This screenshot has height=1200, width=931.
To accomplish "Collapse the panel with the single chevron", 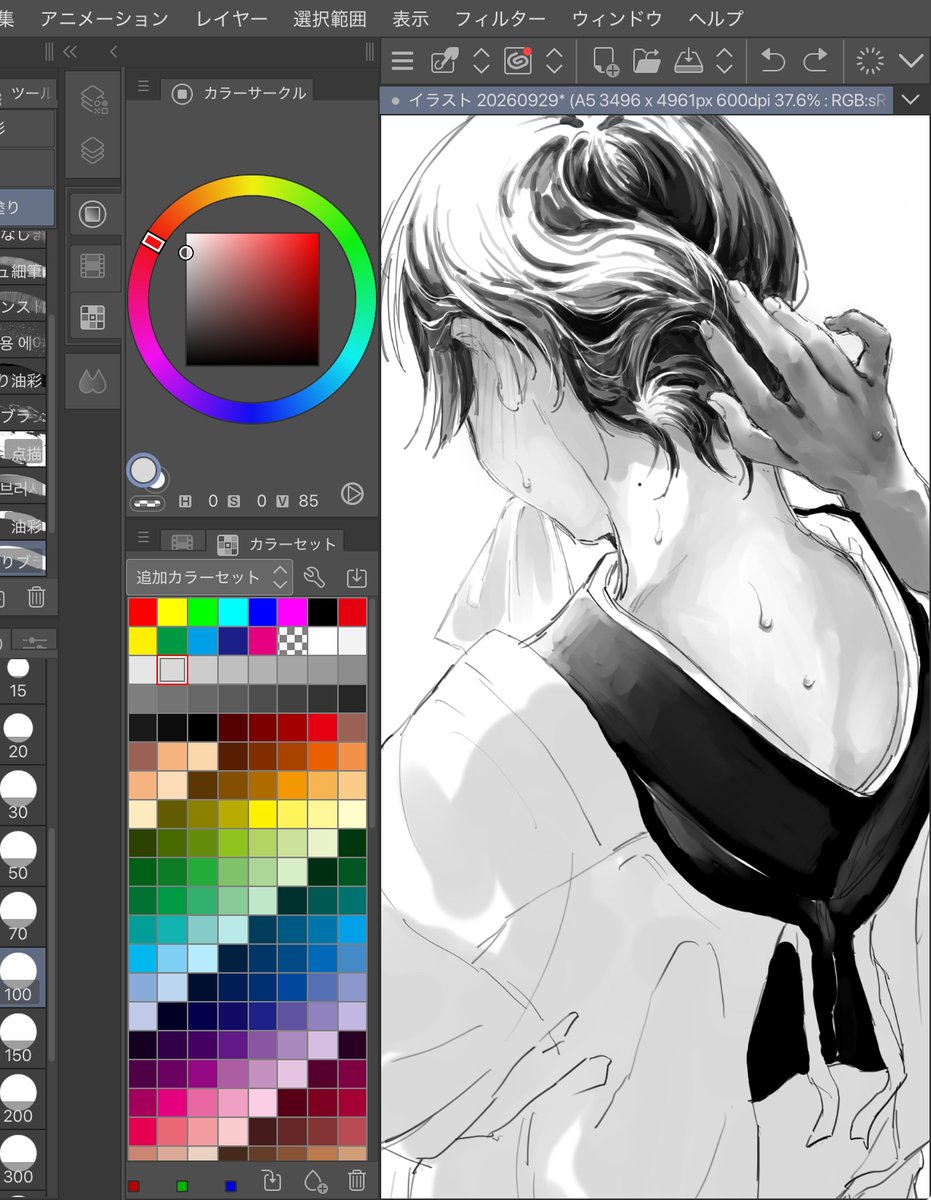I will [114, 51].
